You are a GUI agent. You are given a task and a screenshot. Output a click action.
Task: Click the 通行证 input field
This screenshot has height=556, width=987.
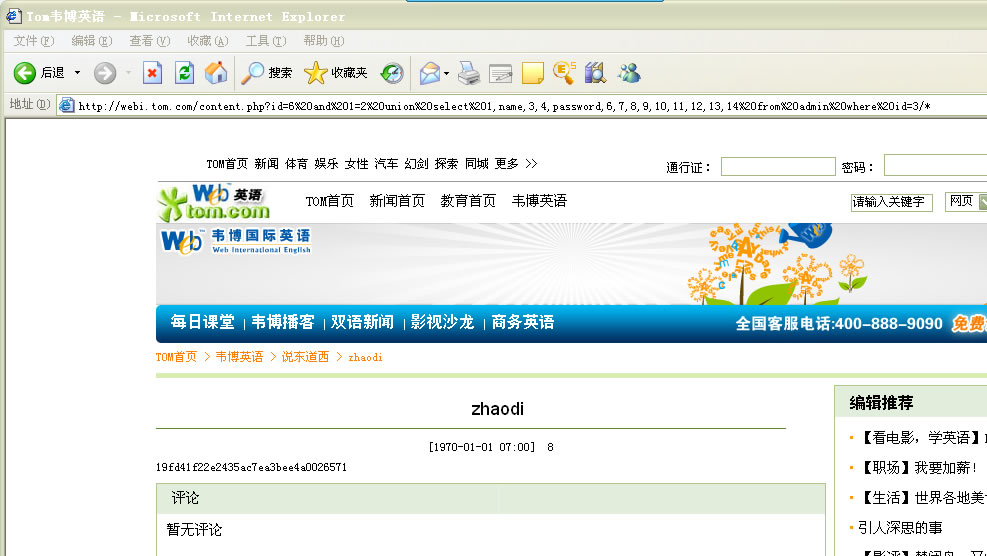[x=778, y=167]
